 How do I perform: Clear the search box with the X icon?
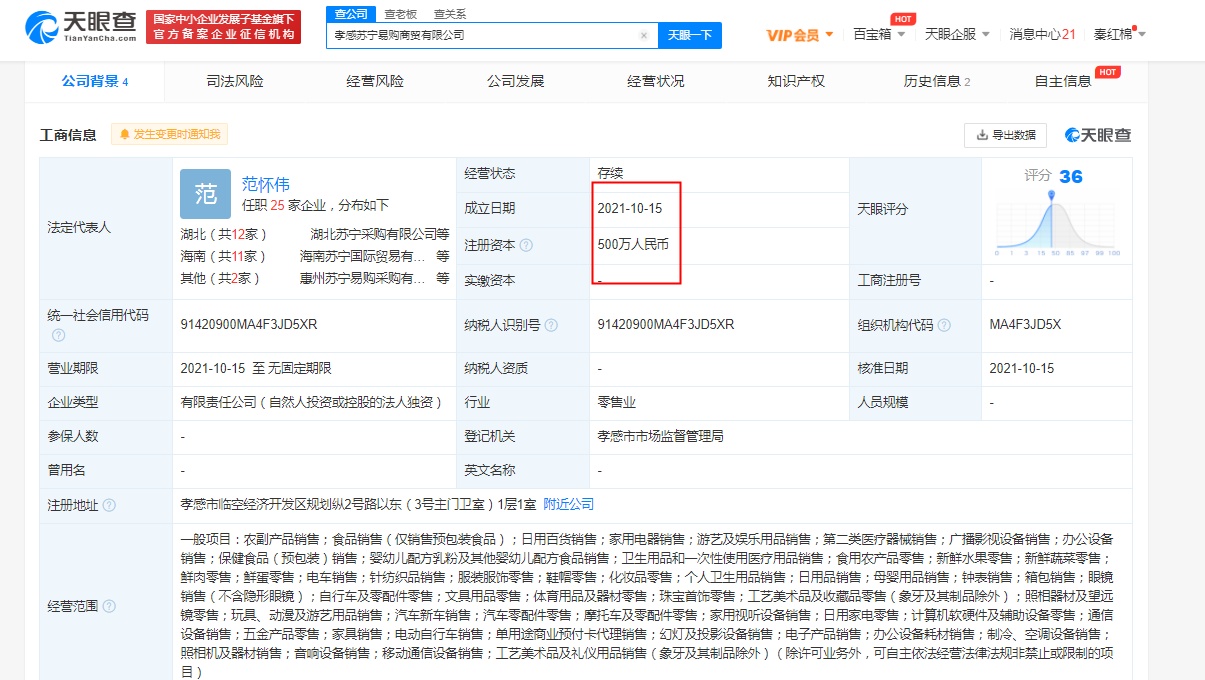click(x=645, y=35)
